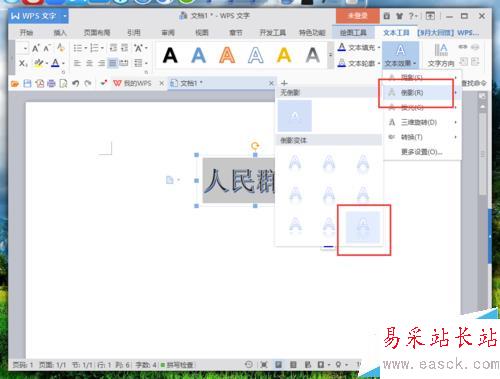Screen dimensions: 500x379
Task: Apply the yellow text highlight
Action: (39, 63)
